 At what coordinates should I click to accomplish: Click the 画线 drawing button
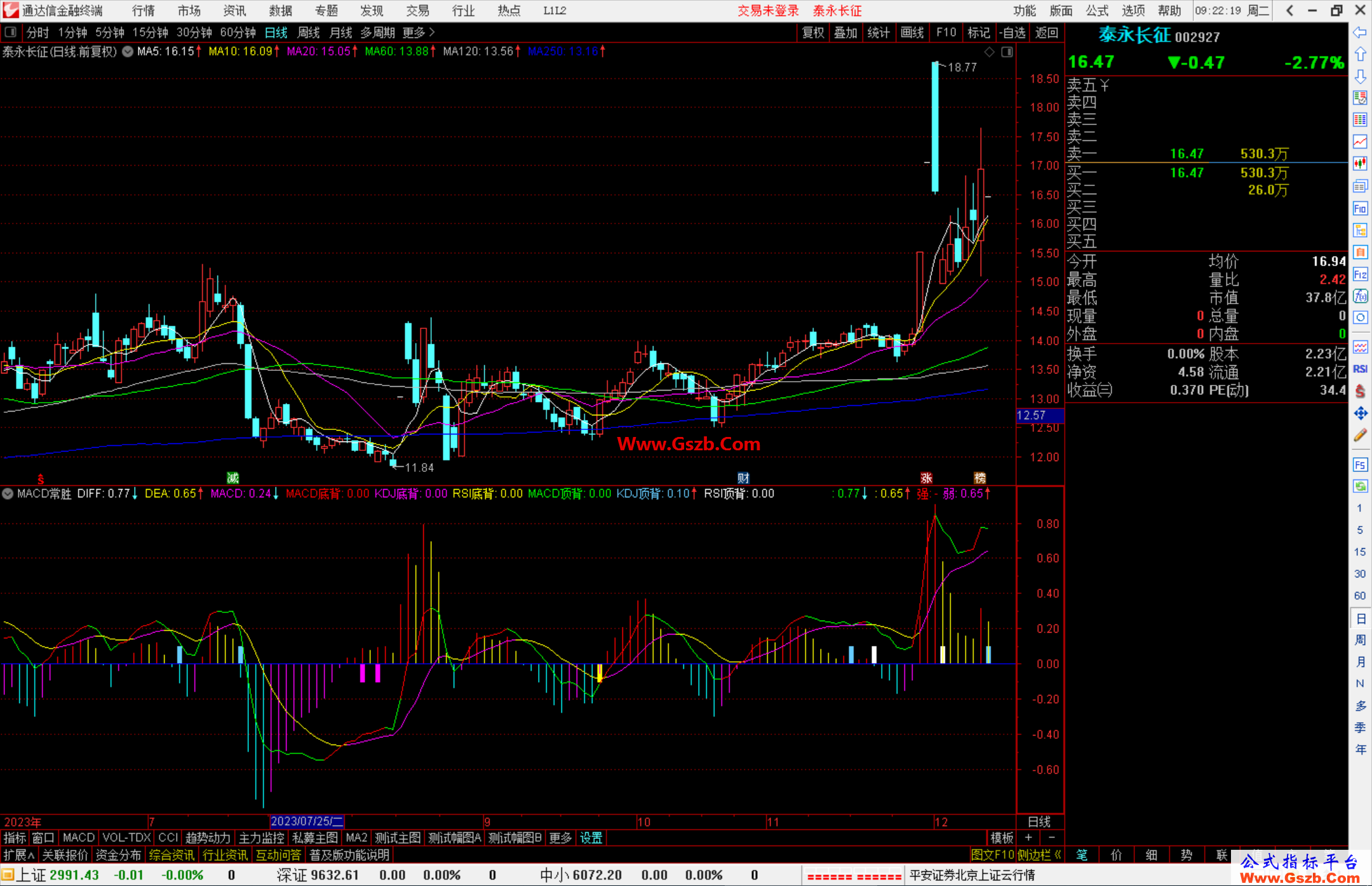pos(912,32)
